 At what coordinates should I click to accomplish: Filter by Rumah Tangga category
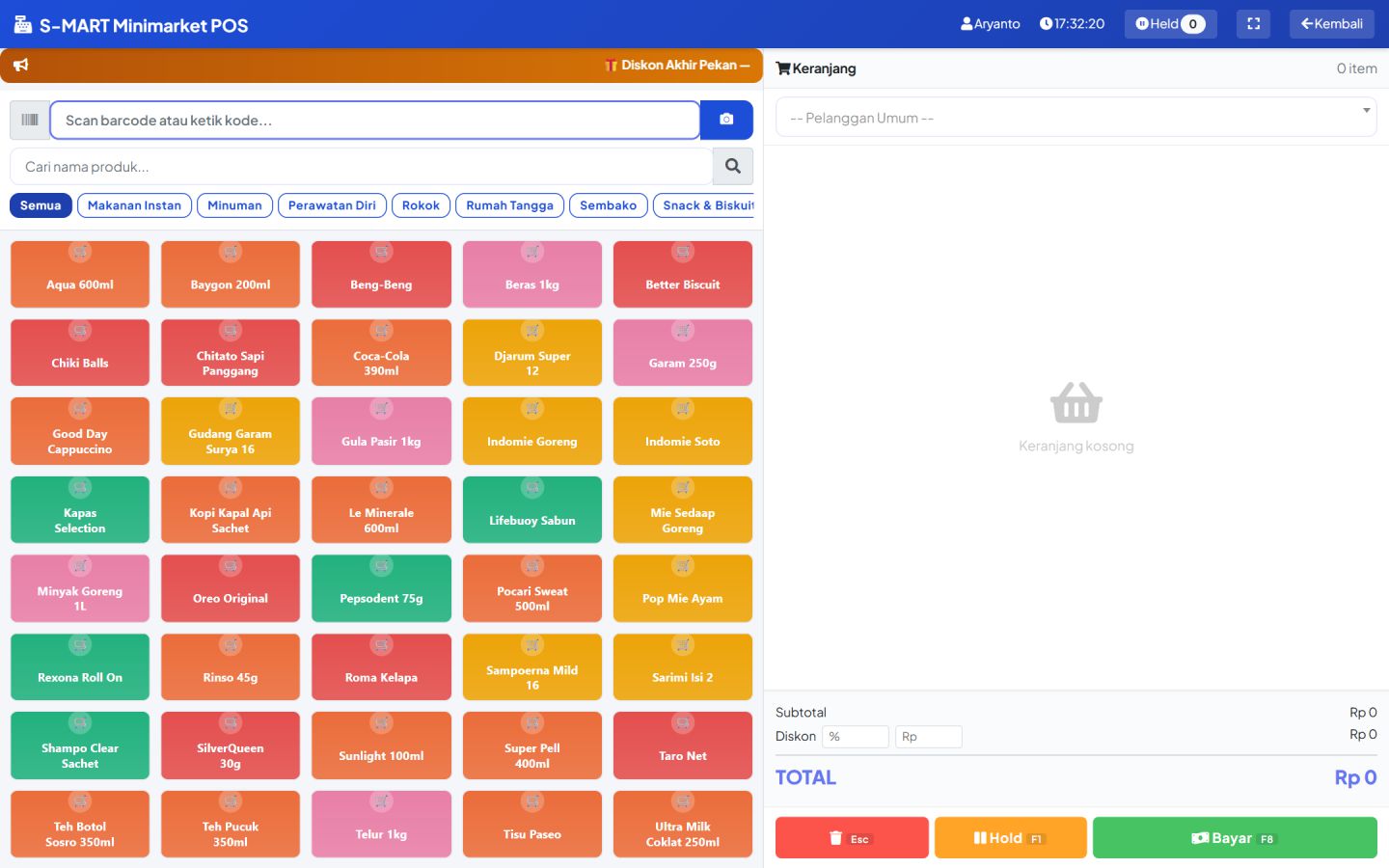[x=509, y=205]
